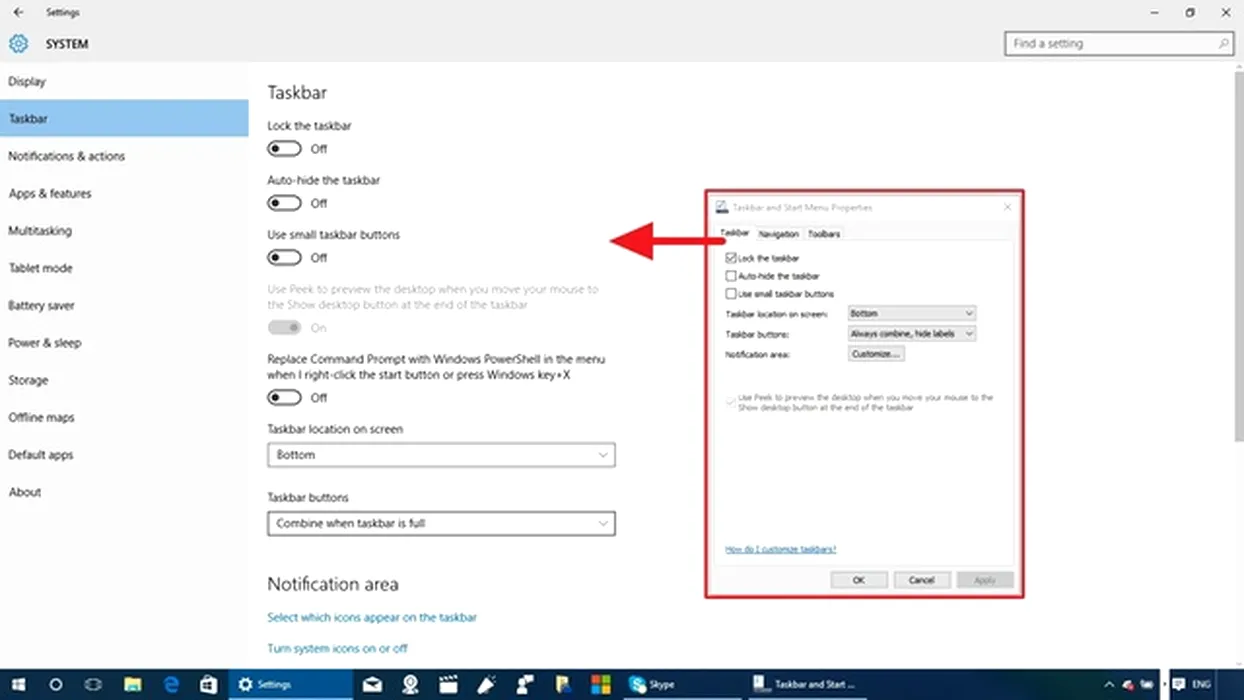Expand the Taskbar location on screen dropdown
This screenshot has height=700, width=1244.
(x=441, y=455)
